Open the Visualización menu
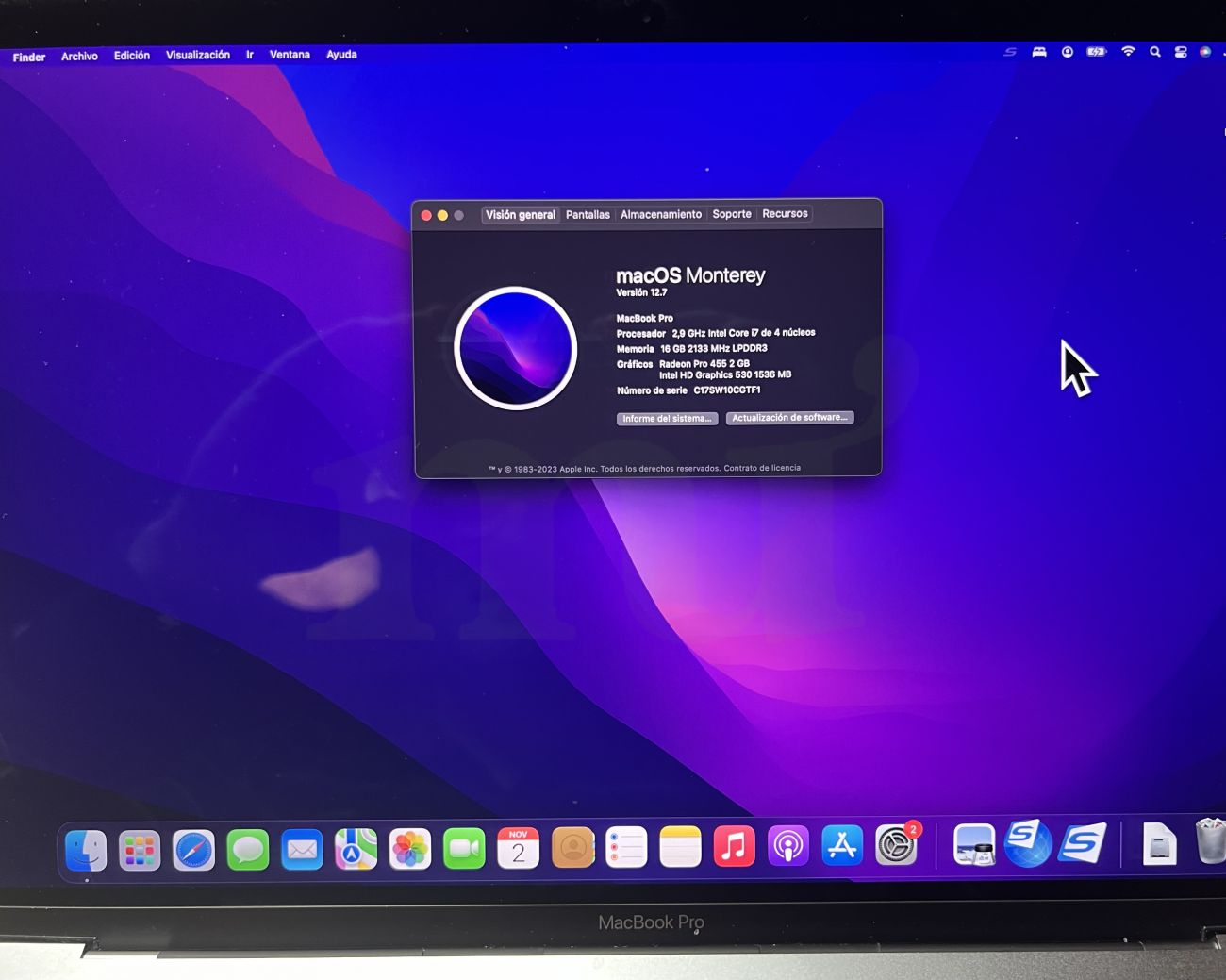The width and height of the screenshot is (1226, 980). [198, 55]
